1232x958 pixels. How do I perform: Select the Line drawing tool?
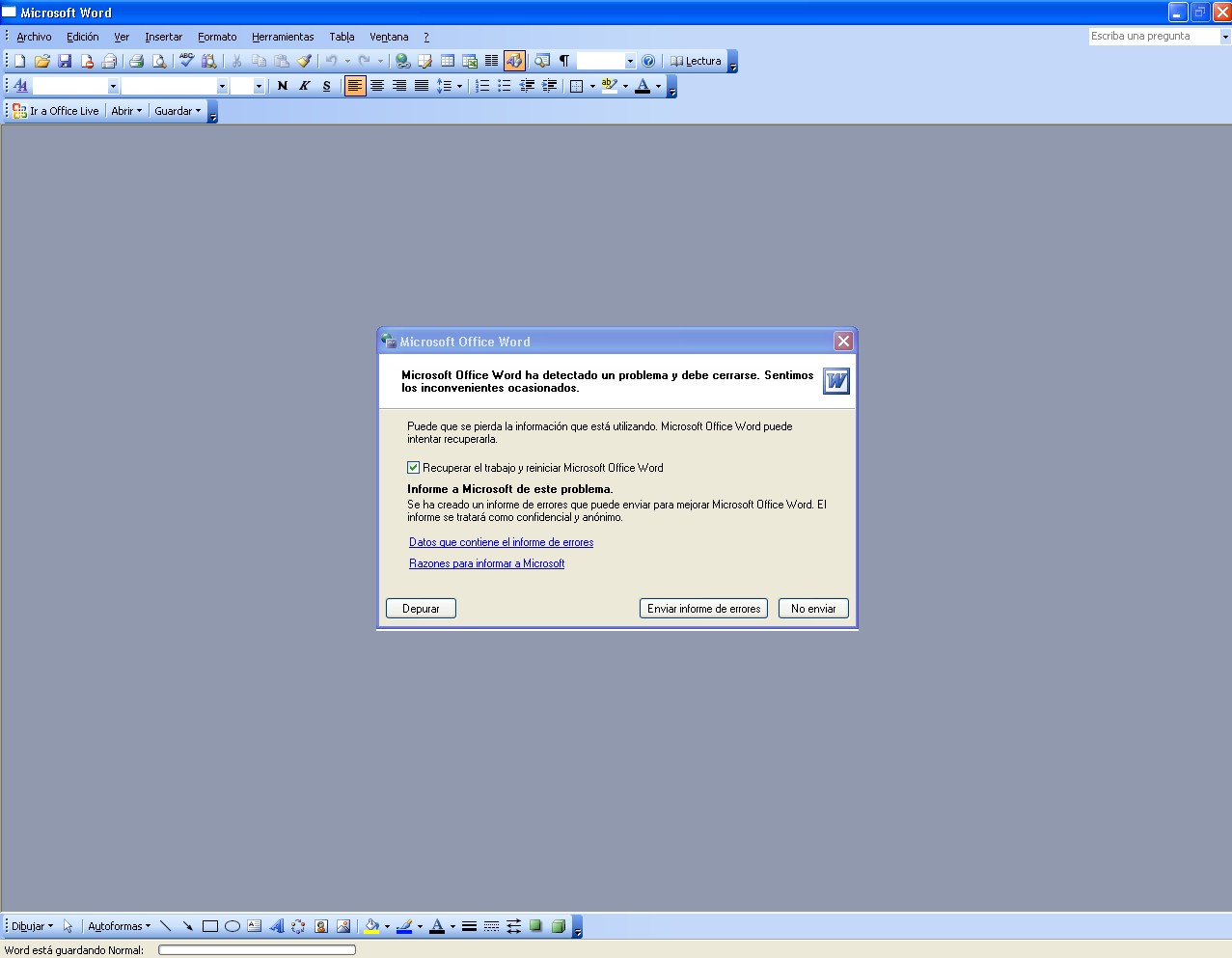pyautogui.click(x=165, y=926)
